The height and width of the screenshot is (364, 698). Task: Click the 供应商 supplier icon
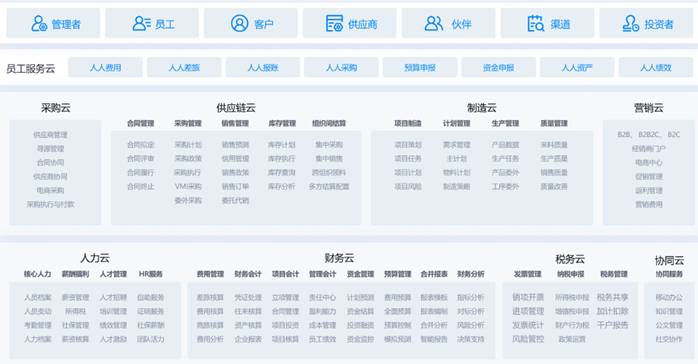click(334, 23)
